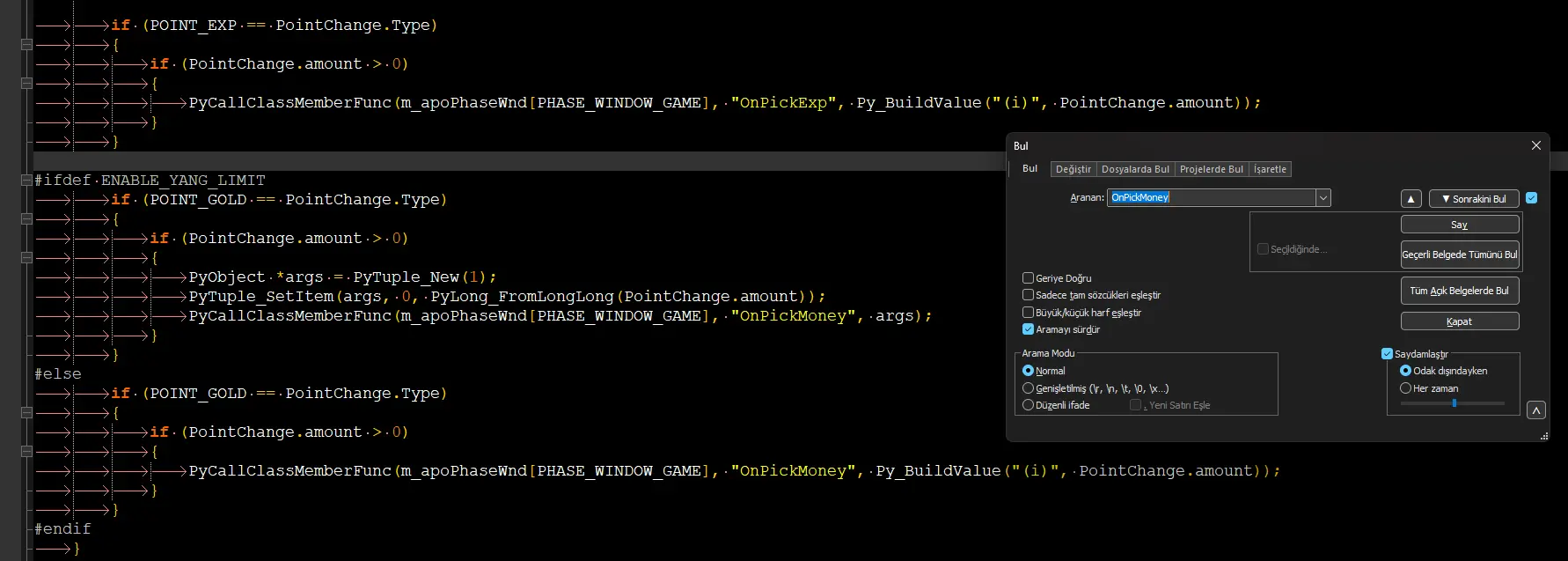Collapse the fold marker below POINT_EXP check

click(26, 44)
